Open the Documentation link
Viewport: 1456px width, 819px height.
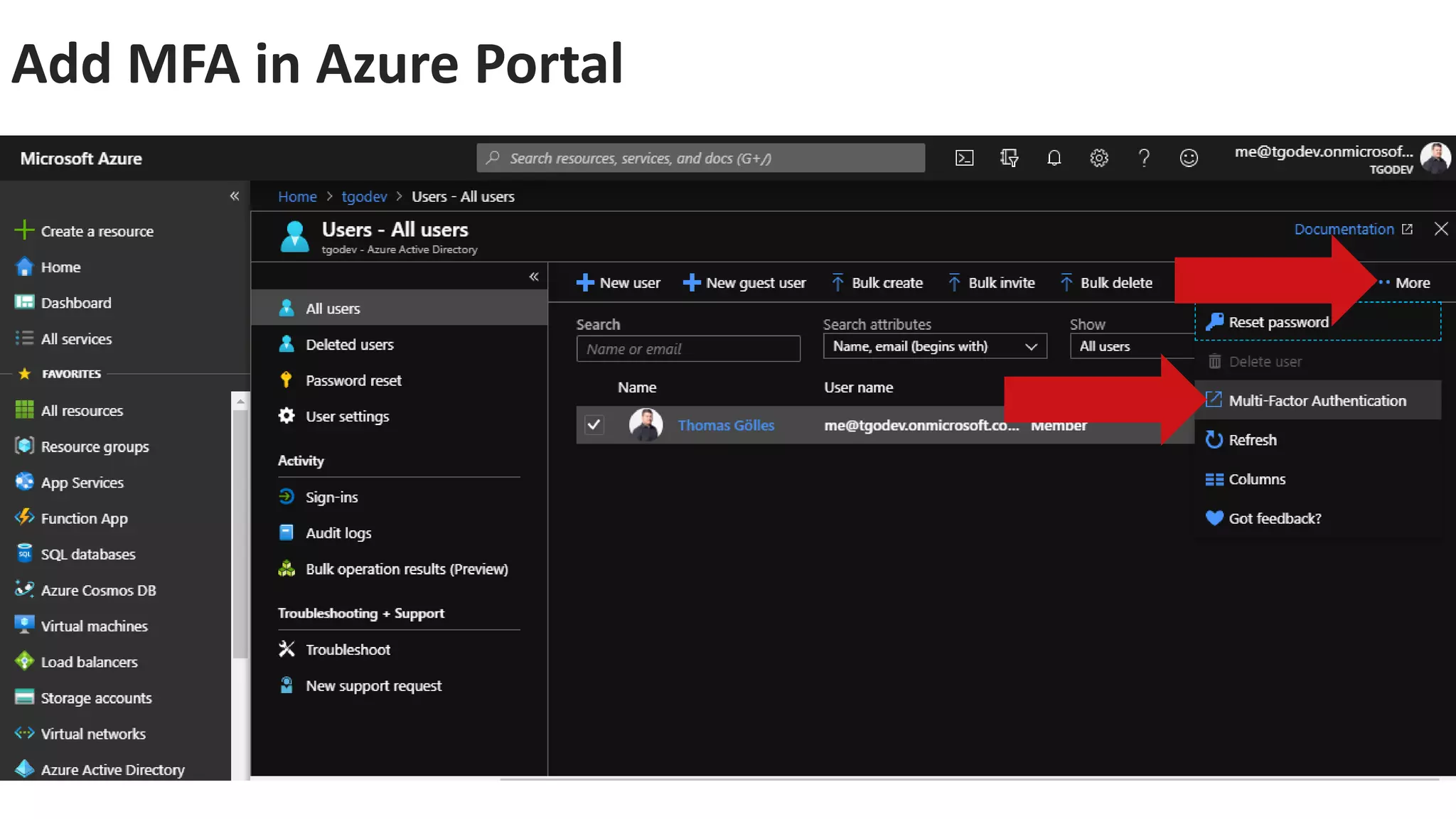pos(1353,229)
